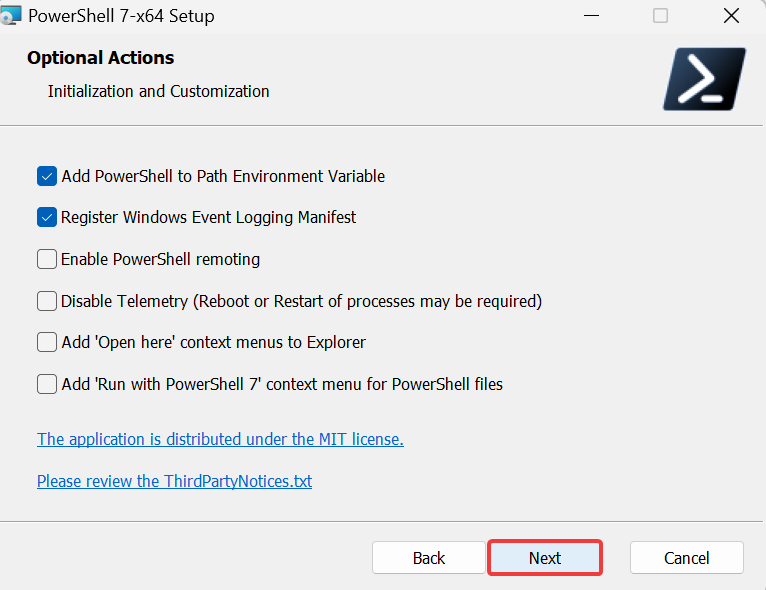The image size is (766, 590).
Task: Check Add 'Open here' context menus option
Action: 47,342
